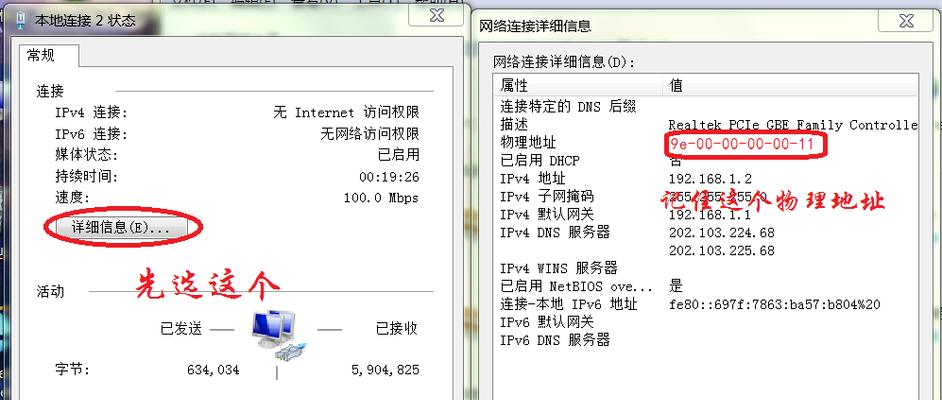This screenshot has width=942, height=400.
Task: Click the 已接收 label
Action: tap(397, 329)
